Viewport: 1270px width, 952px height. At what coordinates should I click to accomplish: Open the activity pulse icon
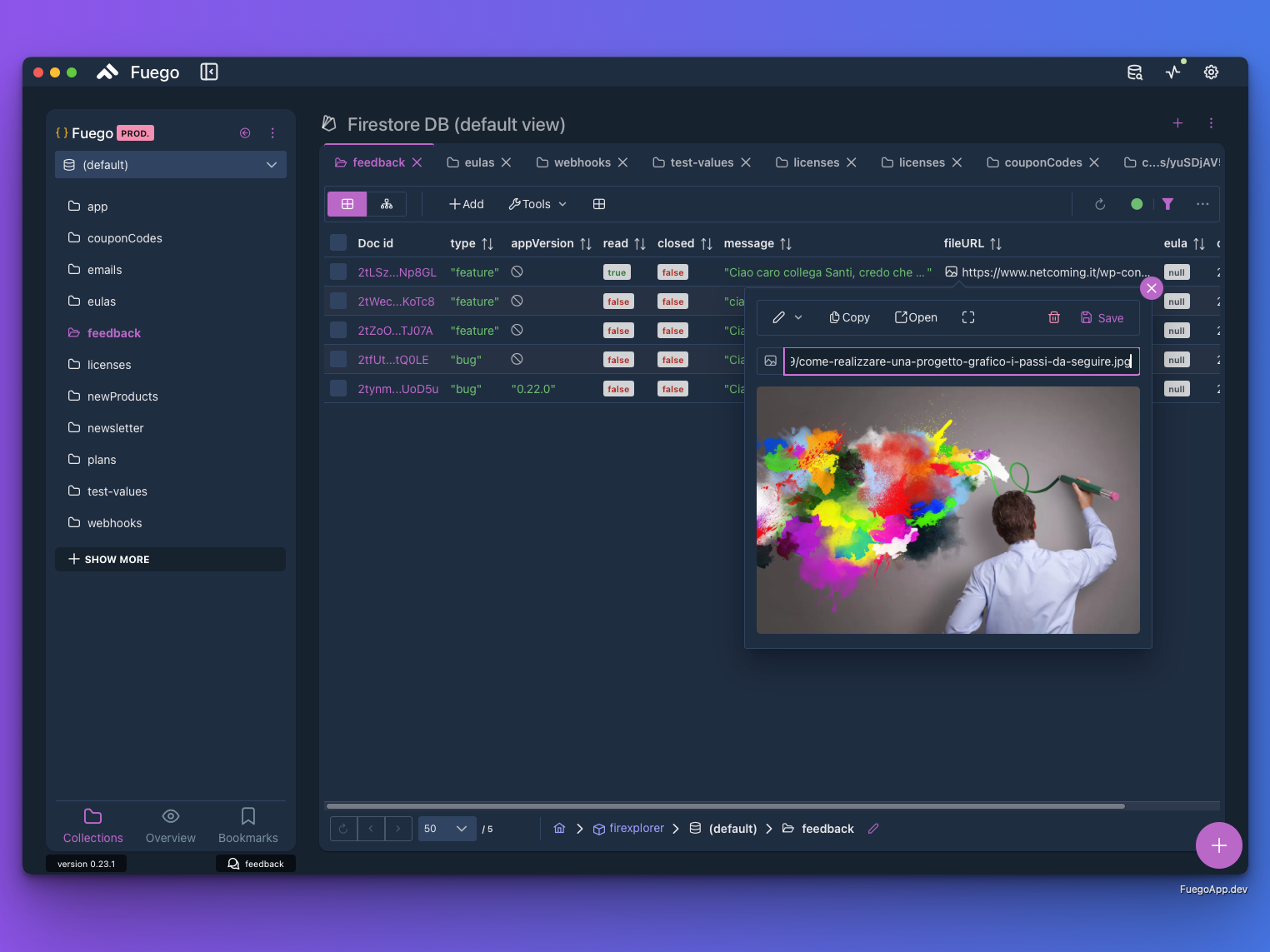coord(1173,72)
